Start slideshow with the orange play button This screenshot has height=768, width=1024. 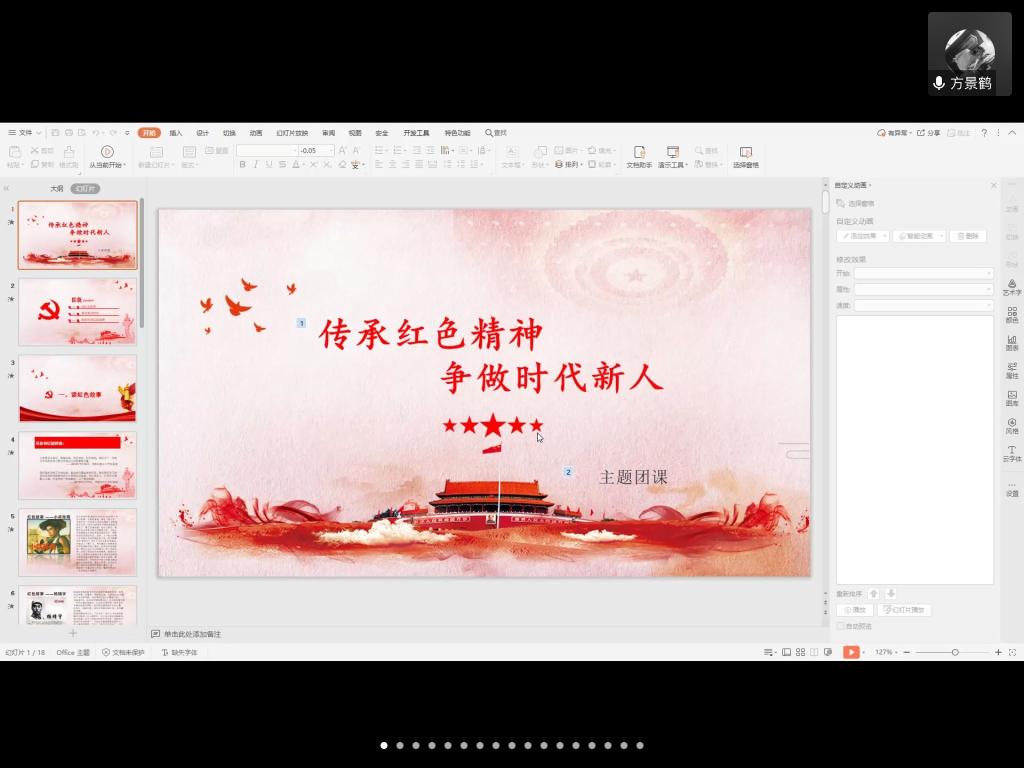(850, 652)
